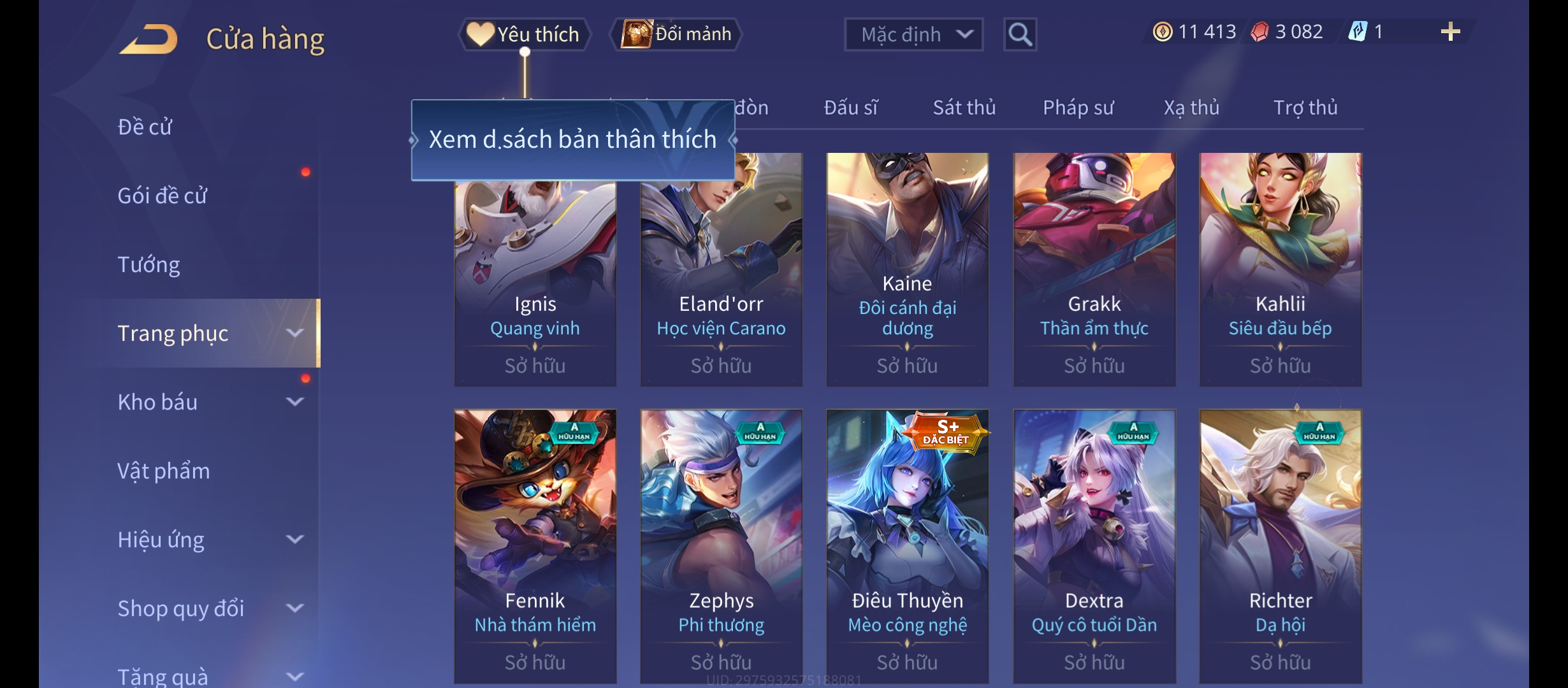The width and height of the screenshot is (1568, 688).
Task: Tap the plus icon to add currency
Action: coord(1450,32)
